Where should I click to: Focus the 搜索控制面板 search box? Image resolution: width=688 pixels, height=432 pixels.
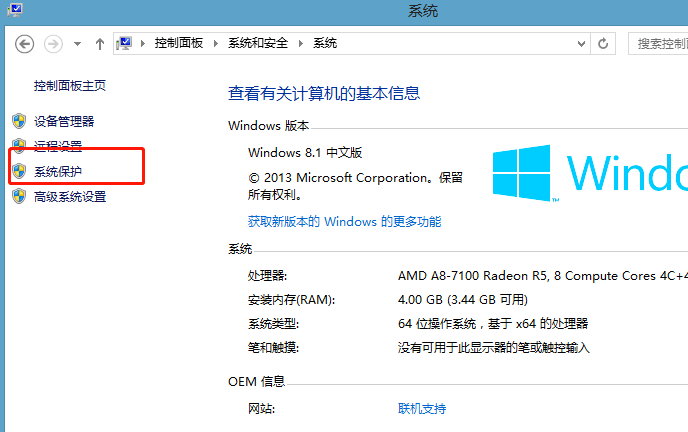click(x=658, y=44)
